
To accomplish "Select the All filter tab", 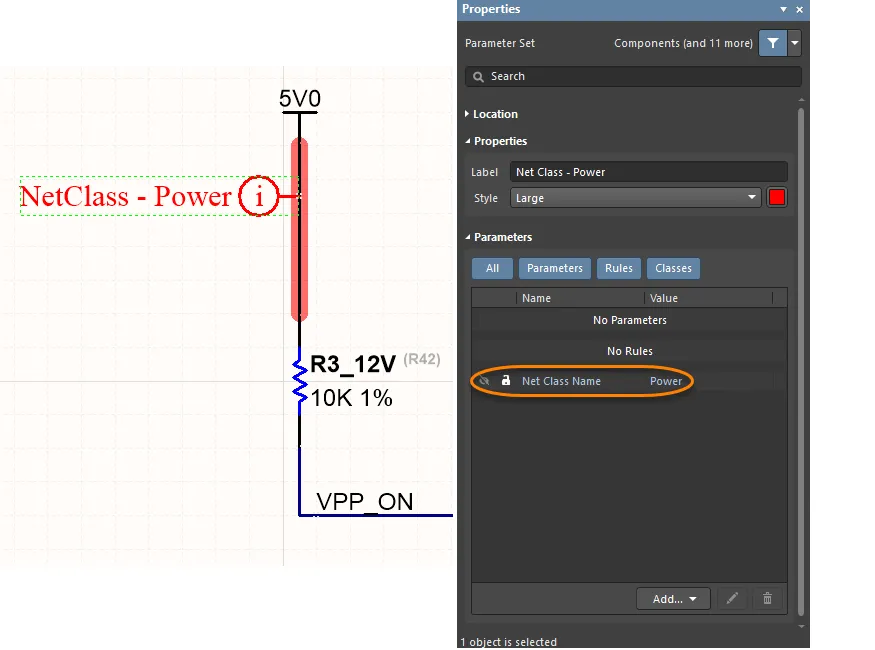I will click(x=492, y=268).
